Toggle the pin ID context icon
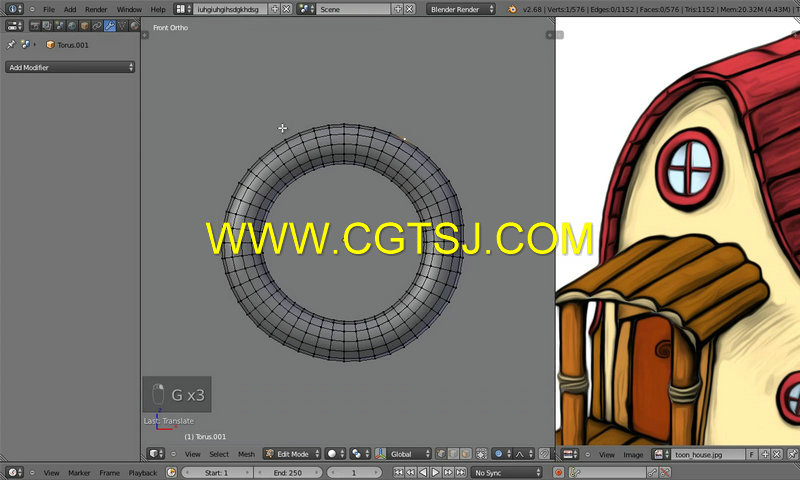Viewport: 800px width, 480px height. point(11,45)
